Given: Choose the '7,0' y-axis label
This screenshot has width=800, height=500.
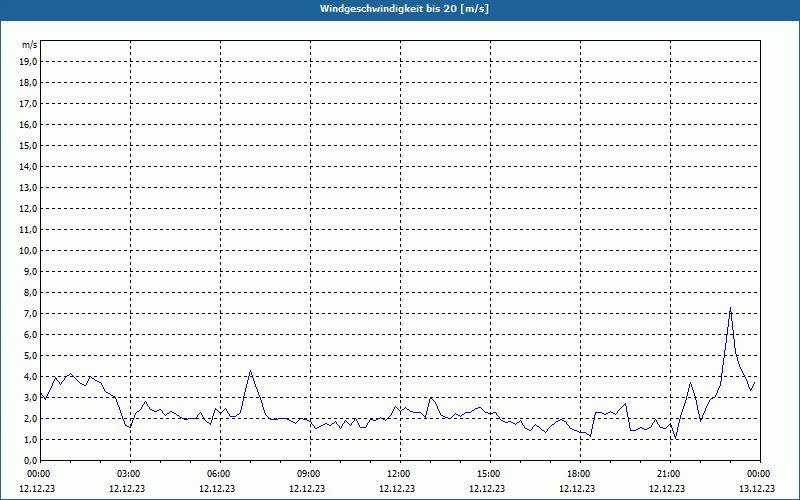Looking at the screenshot, I should tap(30, 313).
